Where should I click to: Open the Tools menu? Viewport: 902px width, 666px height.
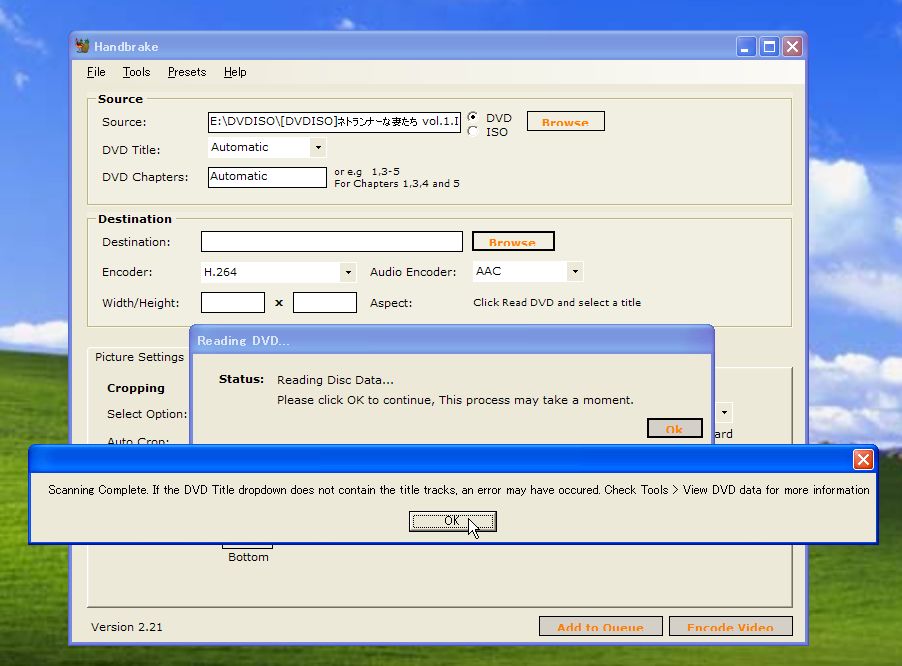tap(136, 72)
